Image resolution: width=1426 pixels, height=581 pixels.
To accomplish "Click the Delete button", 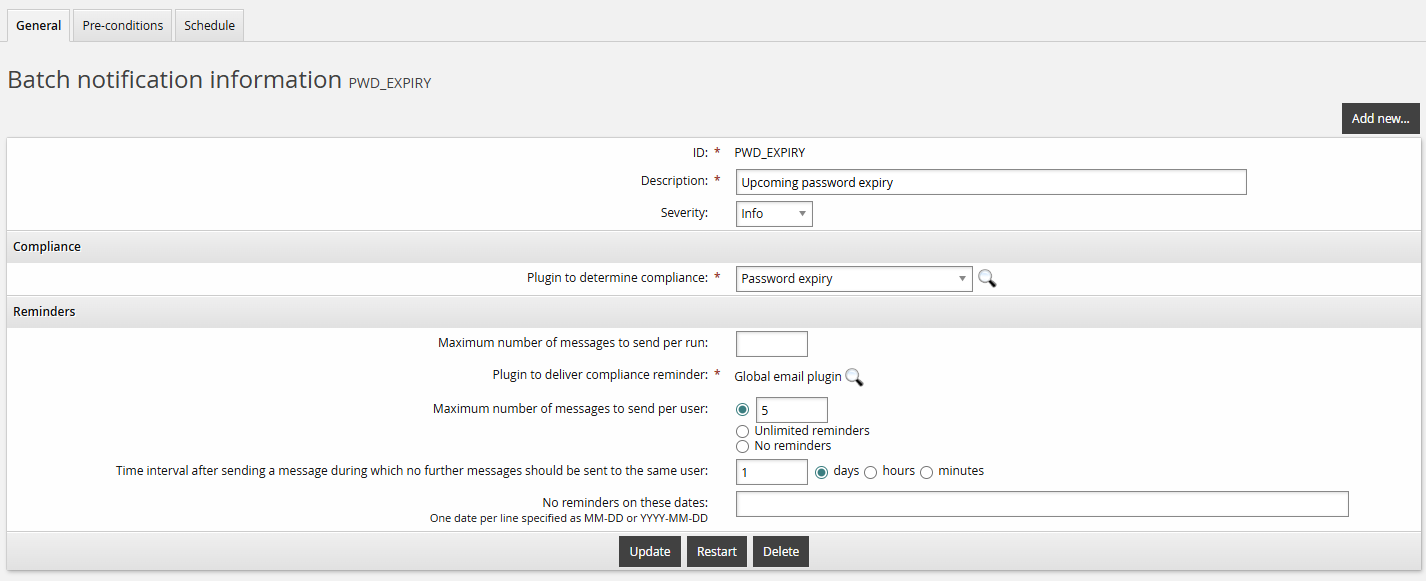I will pyautogui.click(x=781, y=552).
